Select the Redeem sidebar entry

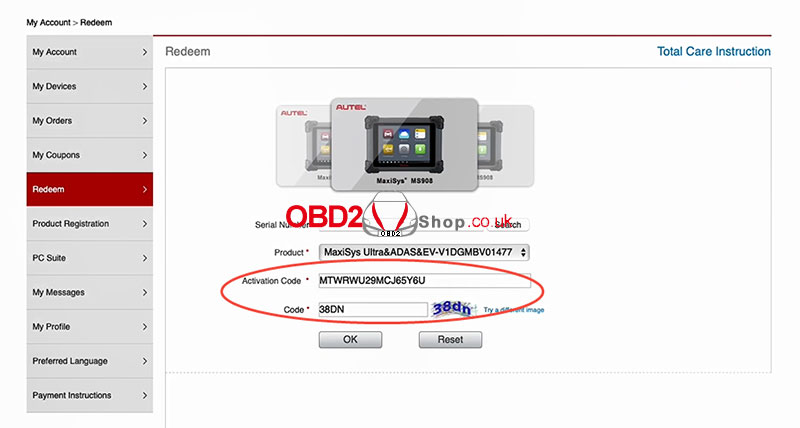pos(89,189)
